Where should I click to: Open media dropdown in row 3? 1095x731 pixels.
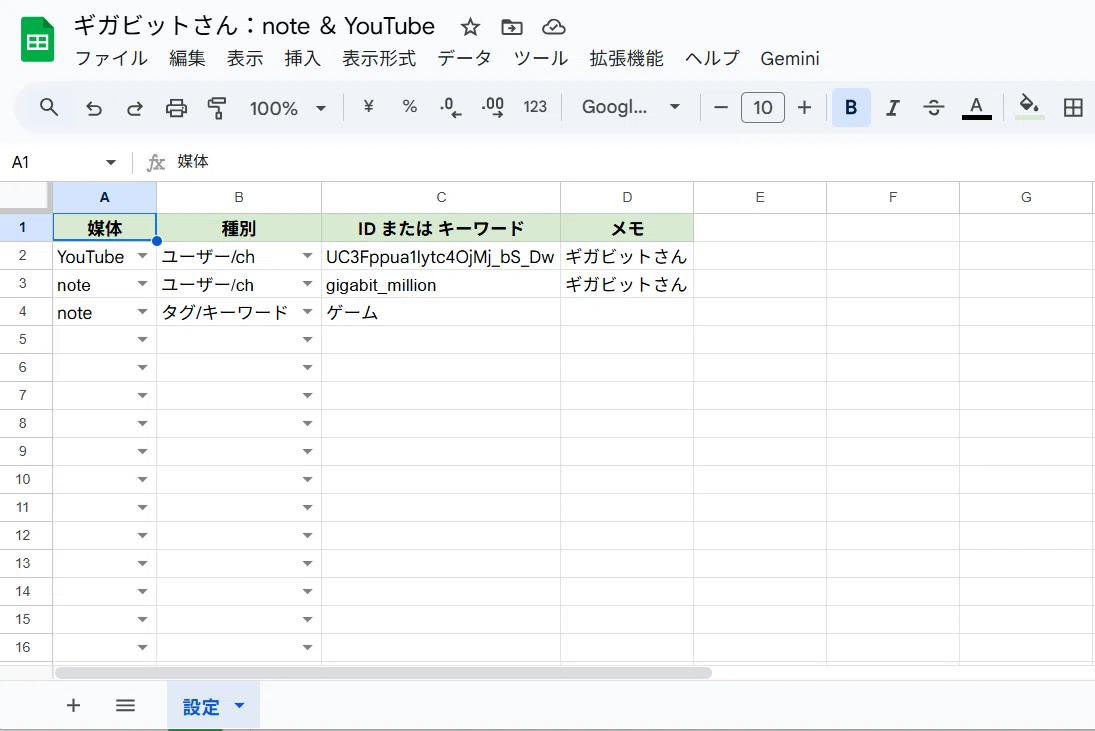pos(142,284)
